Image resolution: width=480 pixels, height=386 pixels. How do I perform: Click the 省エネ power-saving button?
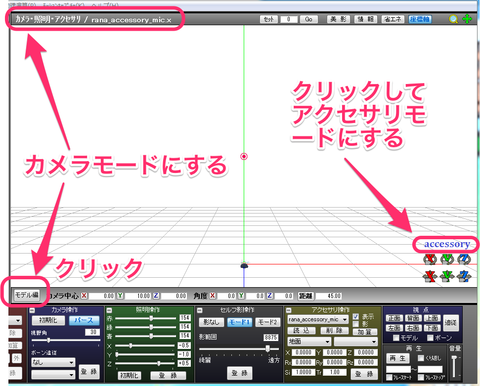[x=393, y=19]
